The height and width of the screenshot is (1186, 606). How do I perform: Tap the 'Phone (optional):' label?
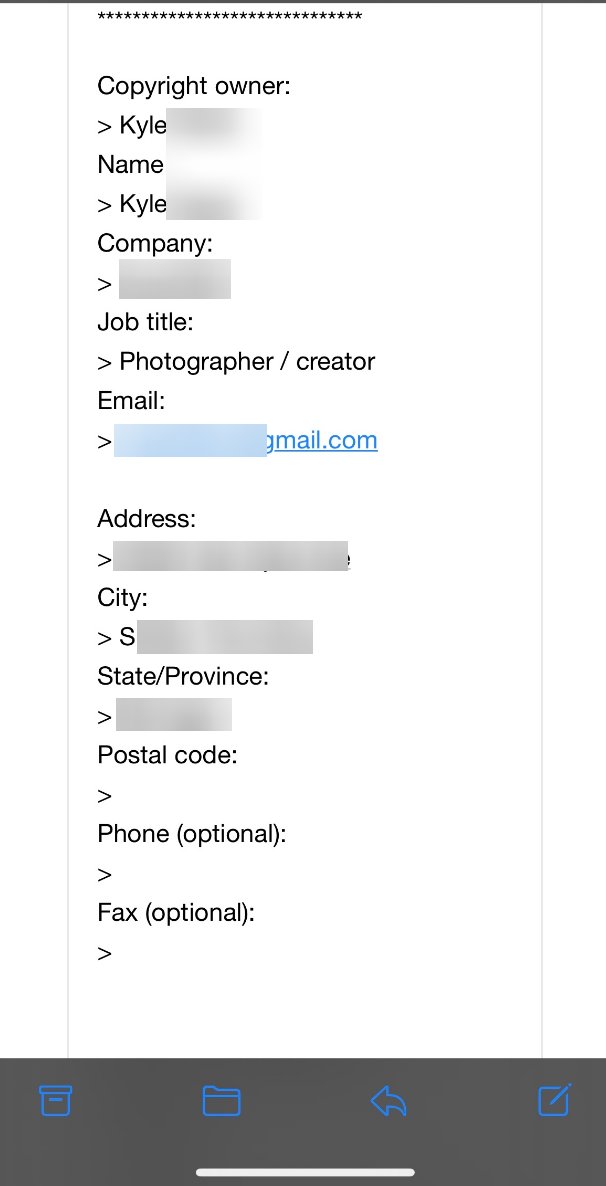pyautogui.click(x=192, y=834)
